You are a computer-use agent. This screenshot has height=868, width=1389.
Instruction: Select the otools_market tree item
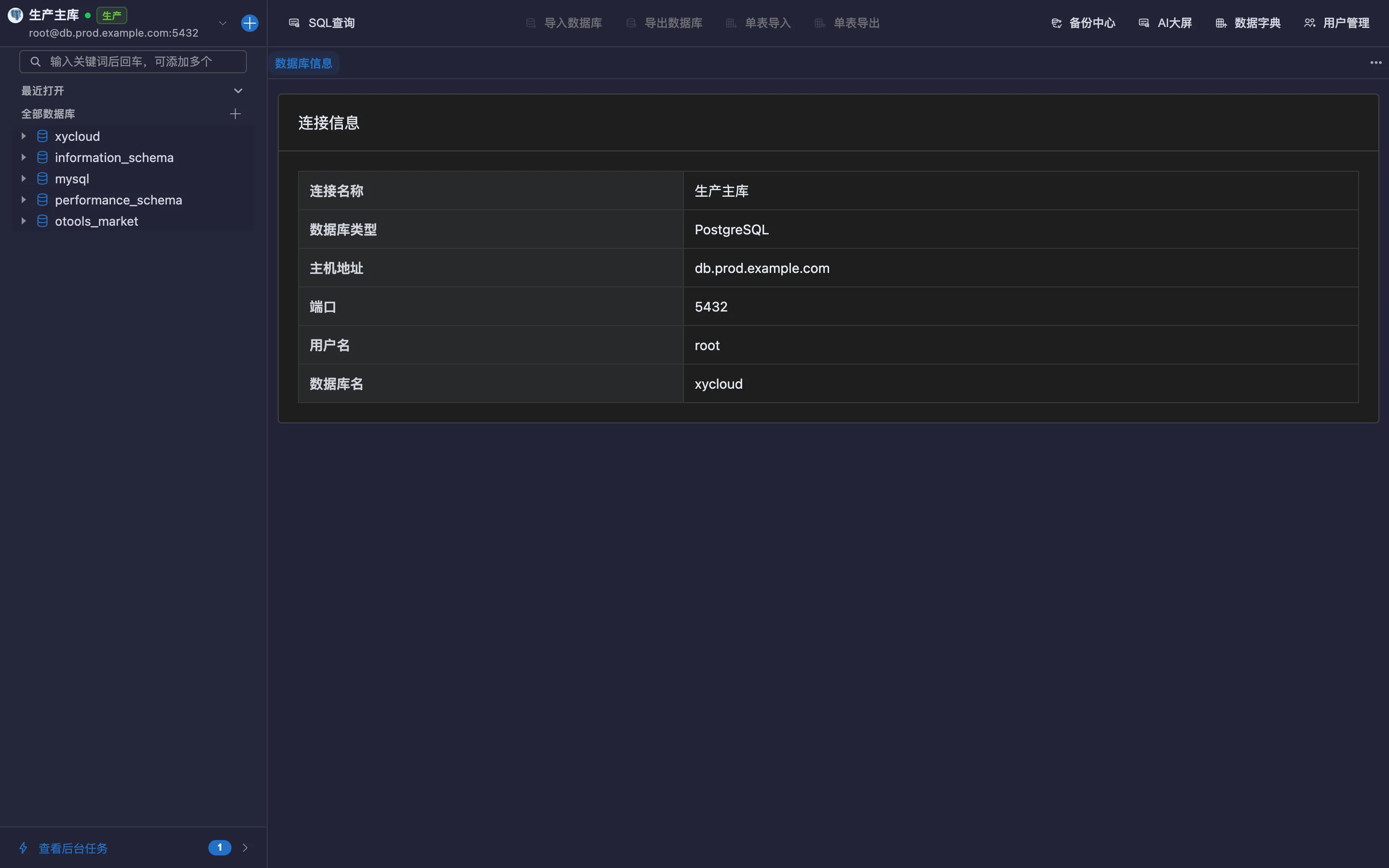coord(133,221)
